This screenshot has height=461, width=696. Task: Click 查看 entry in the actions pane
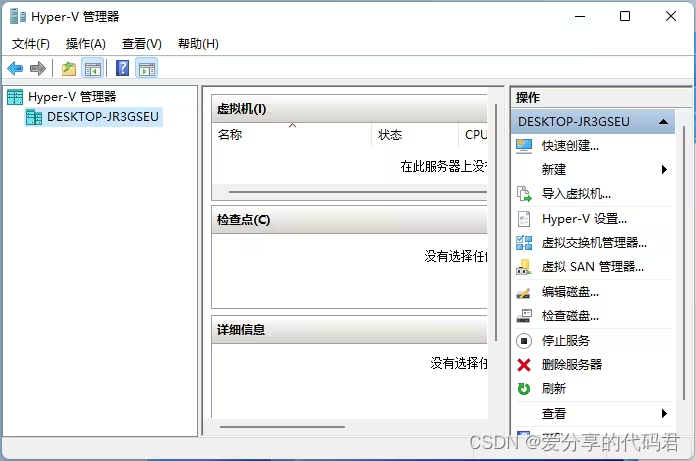coord(554,414)
